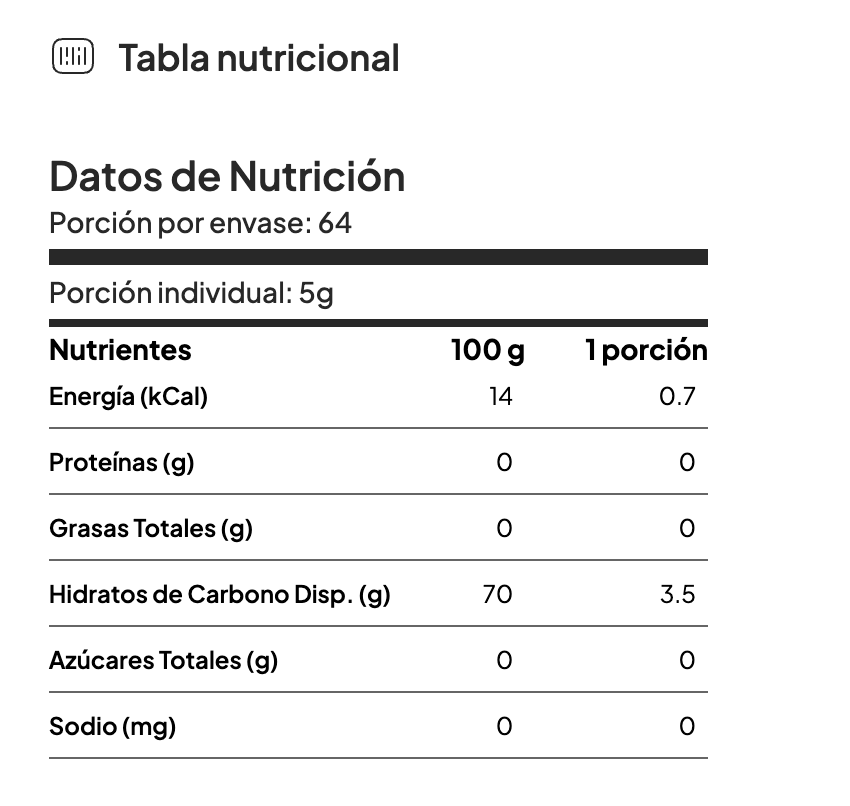The width and height of the screenshot is (850, 806).
Task: Select the Energía (kCal) row label
Action: pyautogui.click(x=128, y=396)
